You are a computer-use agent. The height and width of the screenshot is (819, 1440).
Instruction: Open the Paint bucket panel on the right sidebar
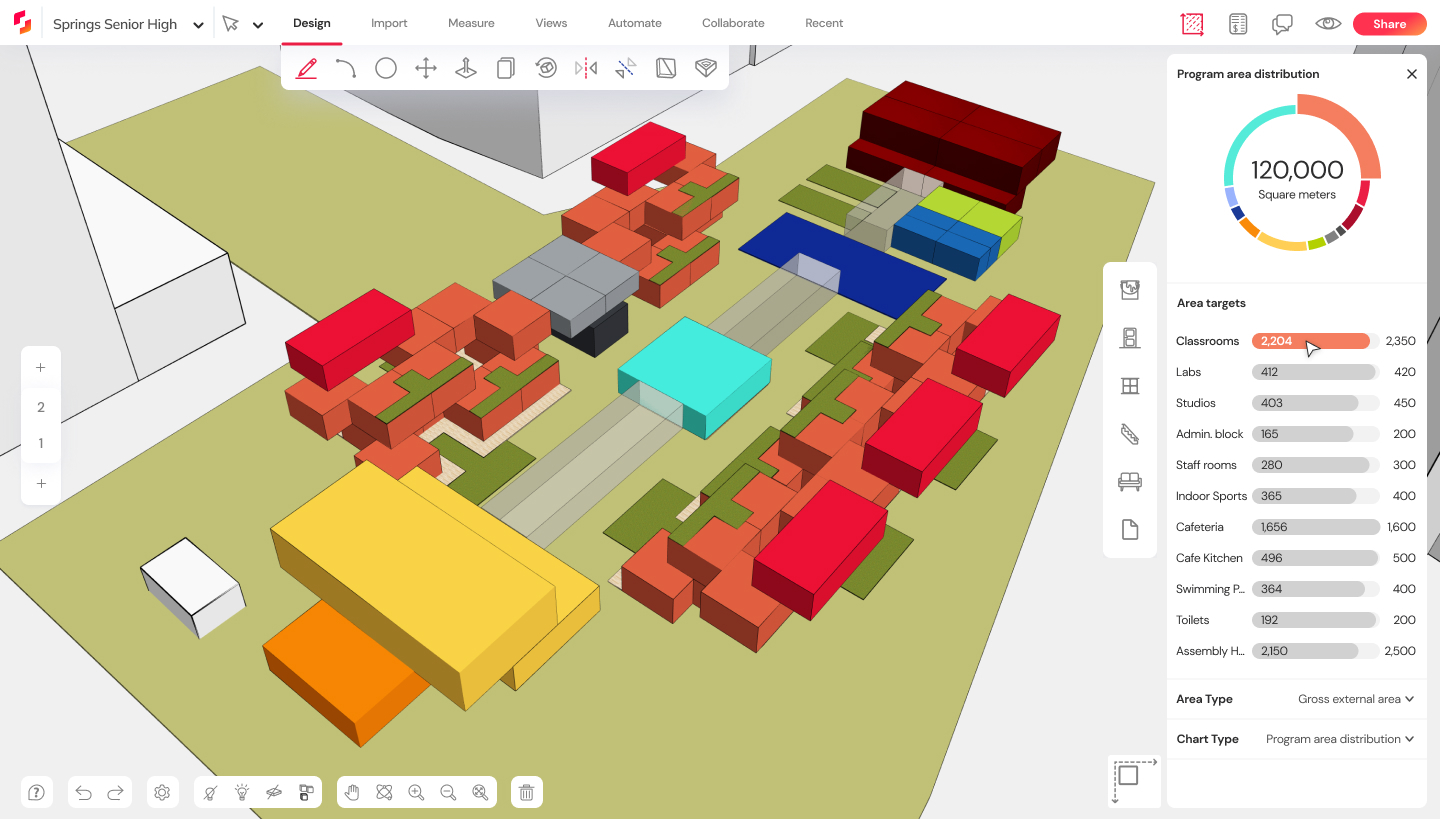pyautogui.click(x=1130, y=289)
